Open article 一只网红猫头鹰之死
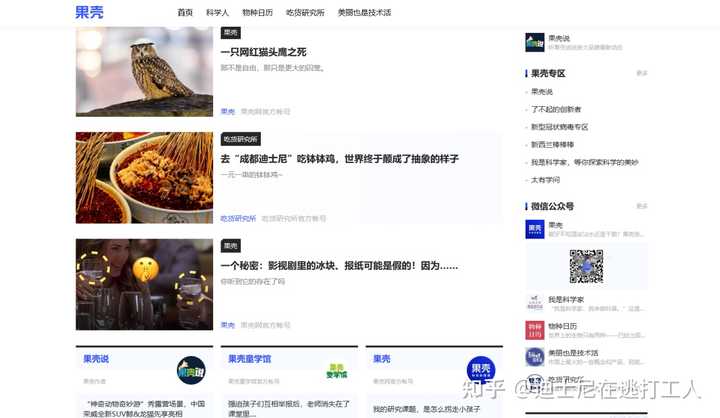The image size is (720, 418). (x=264, y=52)
